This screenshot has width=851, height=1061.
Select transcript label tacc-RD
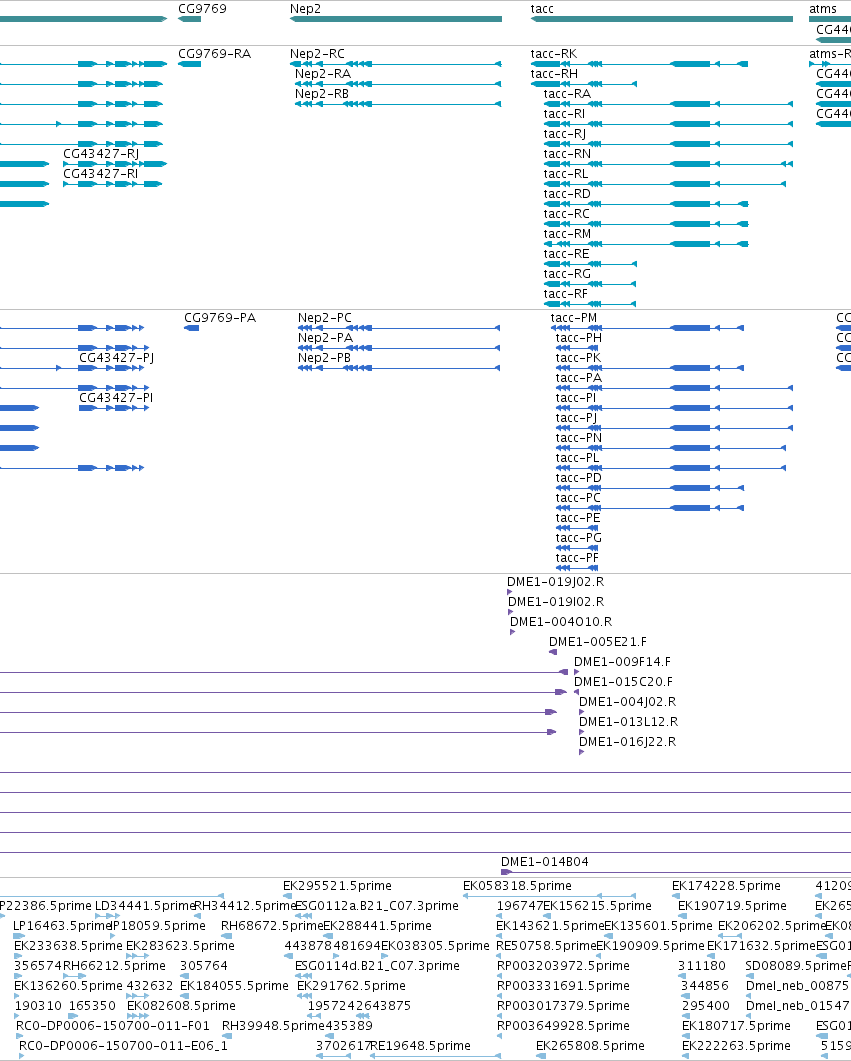567,194
